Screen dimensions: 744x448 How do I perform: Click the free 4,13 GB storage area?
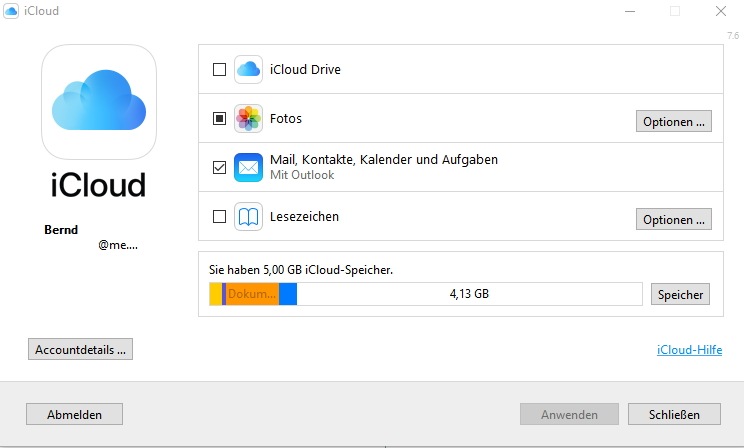[470, 294]
